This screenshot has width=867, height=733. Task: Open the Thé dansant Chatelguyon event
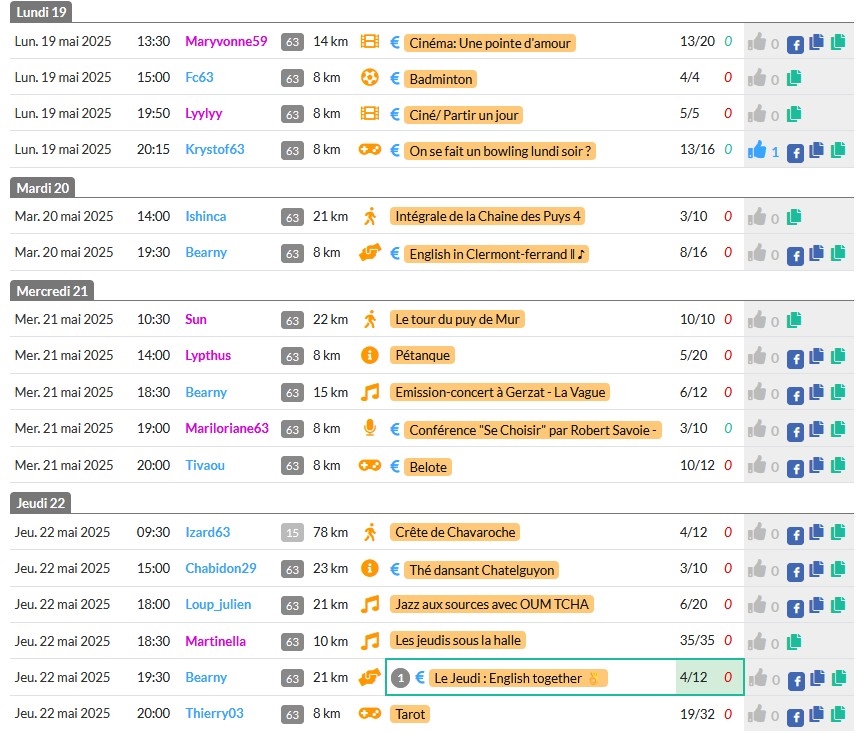[481, 570]
